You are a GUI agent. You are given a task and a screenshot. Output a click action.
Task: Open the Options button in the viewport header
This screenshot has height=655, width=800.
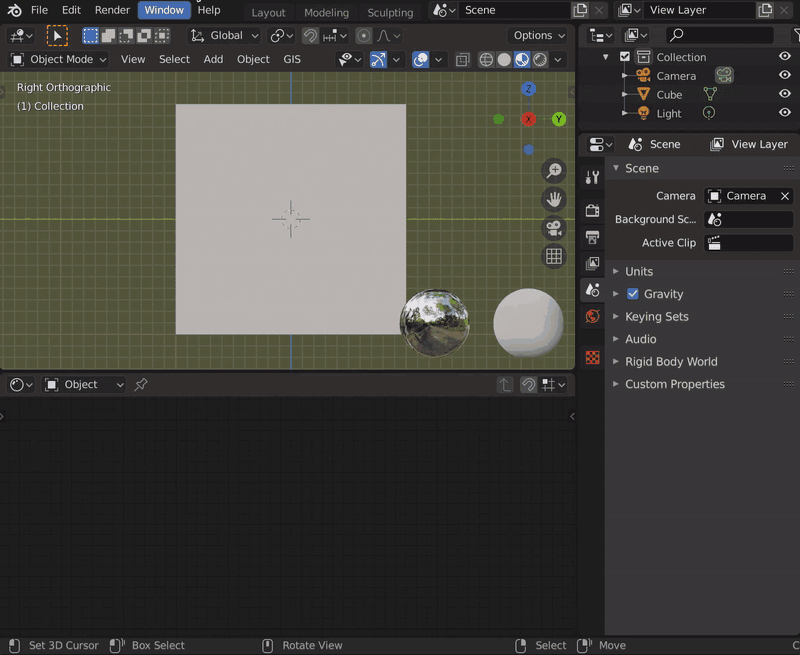pos(538,35)
